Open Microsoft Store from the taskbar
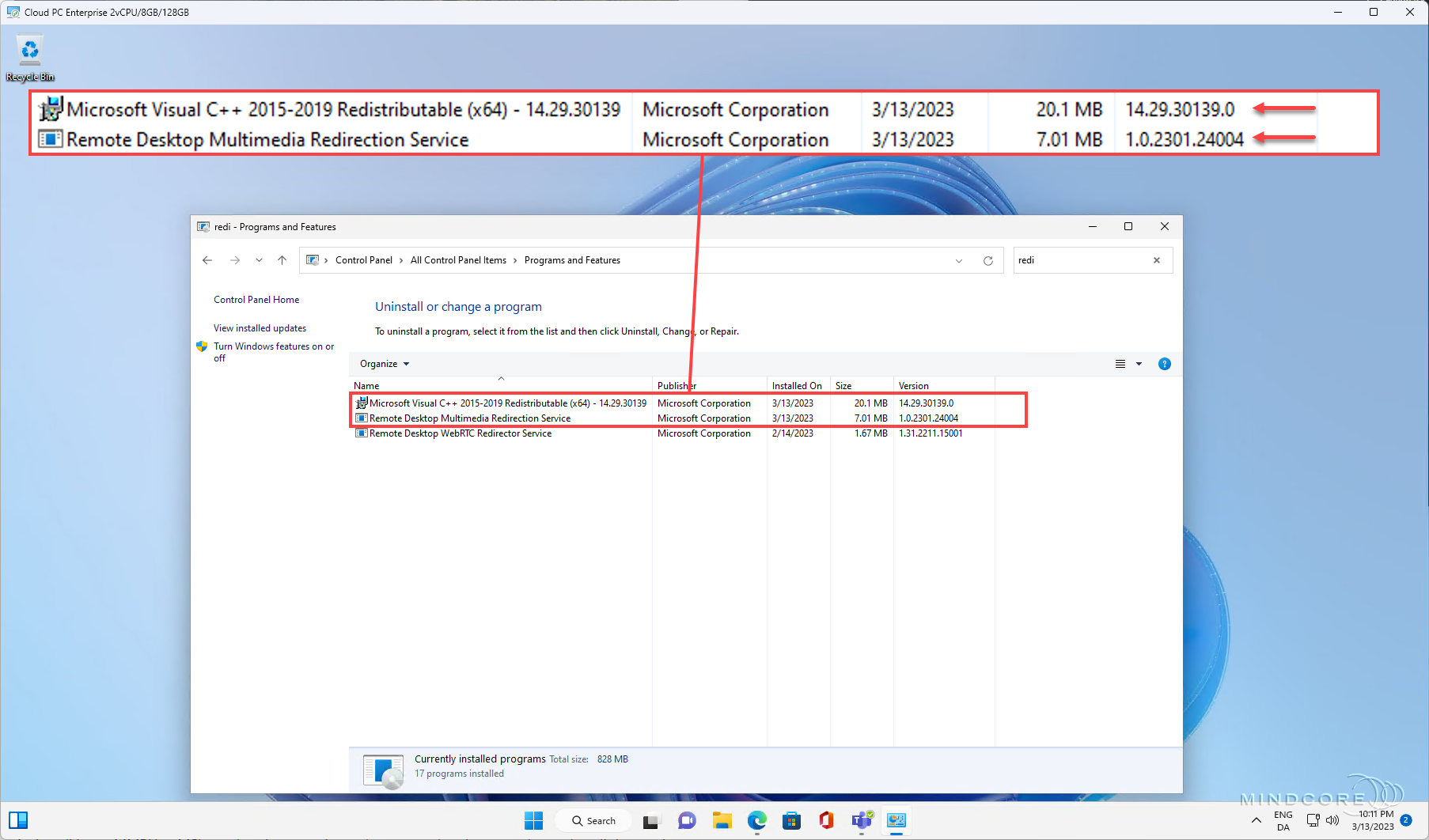 791,821
